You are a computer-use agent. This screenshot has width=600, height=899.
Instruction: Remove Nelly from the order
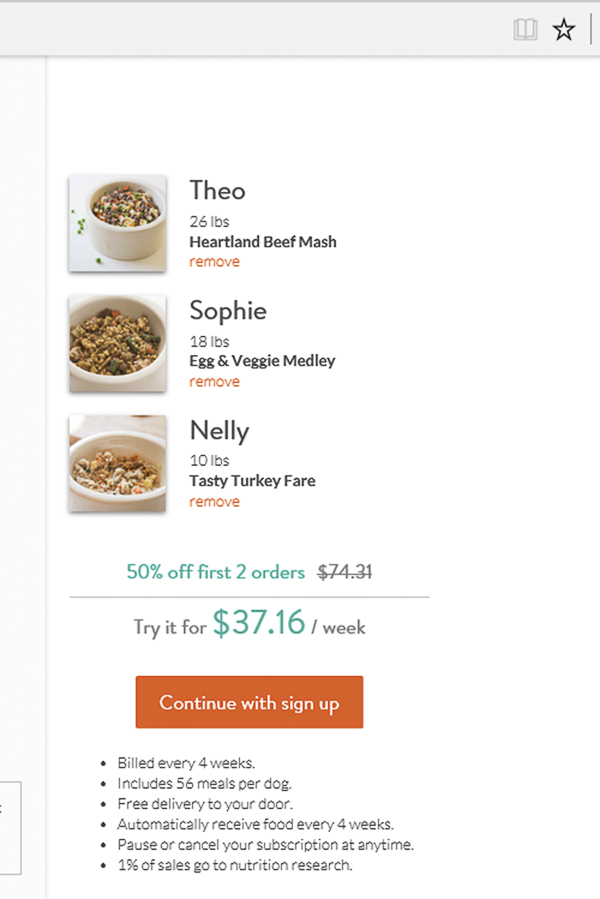pos(214,502)
